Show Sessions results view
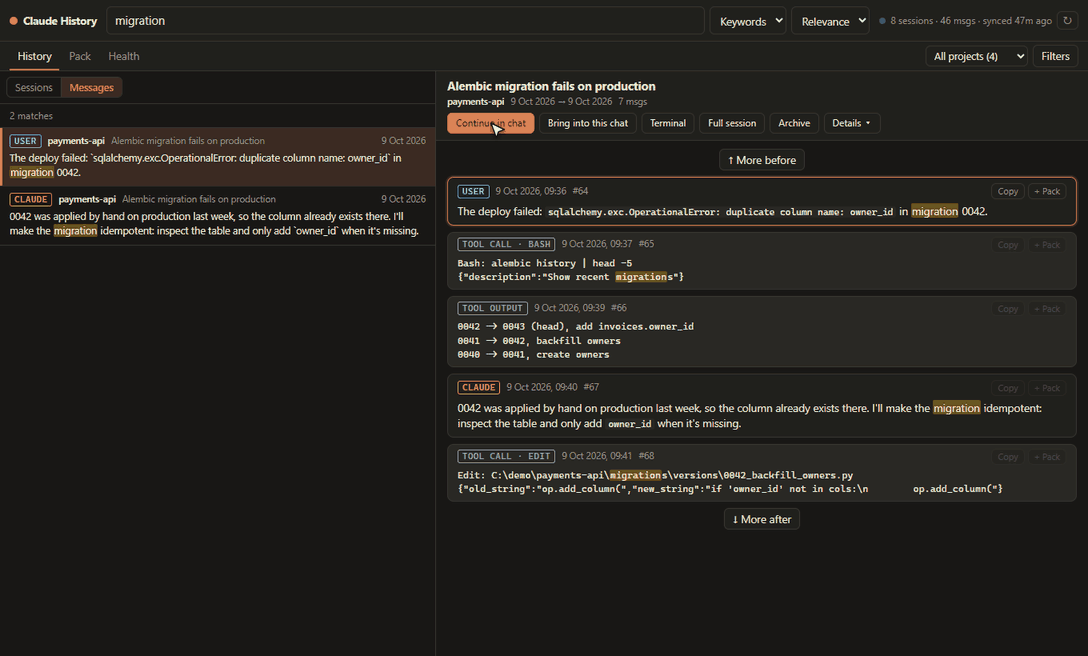This screenshot has width=1088, height=656. point(34,87)
